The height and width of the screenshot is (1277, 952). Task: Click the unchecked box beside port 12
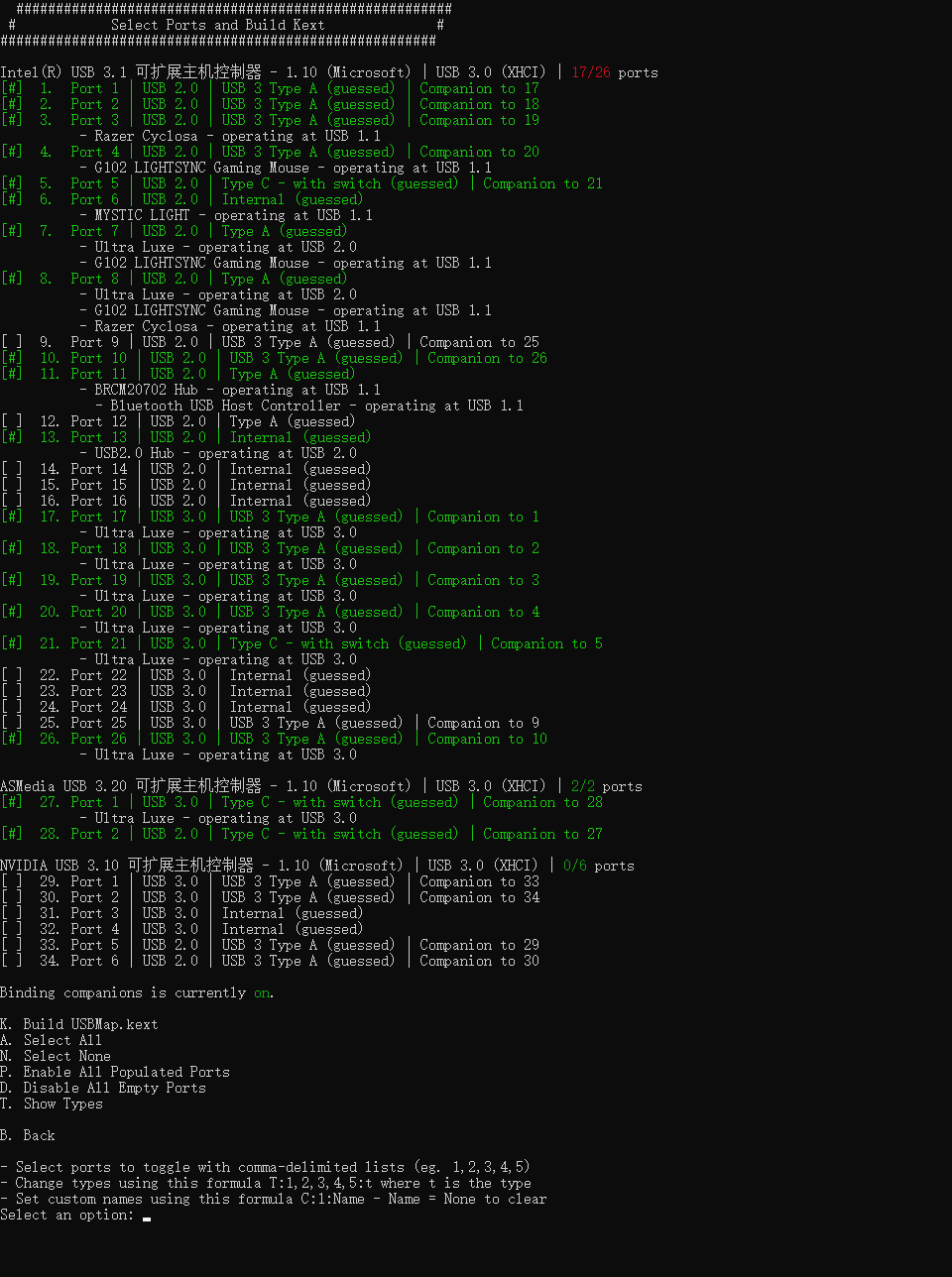coord(11,421)
